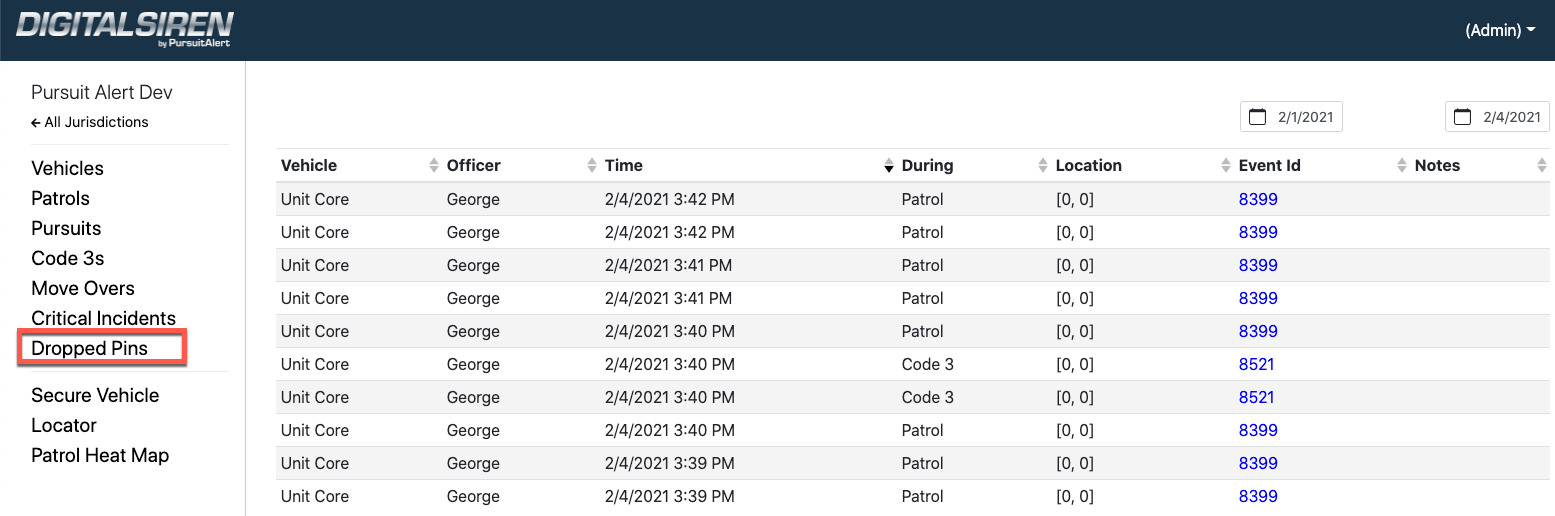Open the Pursuits section
The height and width of the screenshot is (516, 1555).
click(x=66, y=228)
